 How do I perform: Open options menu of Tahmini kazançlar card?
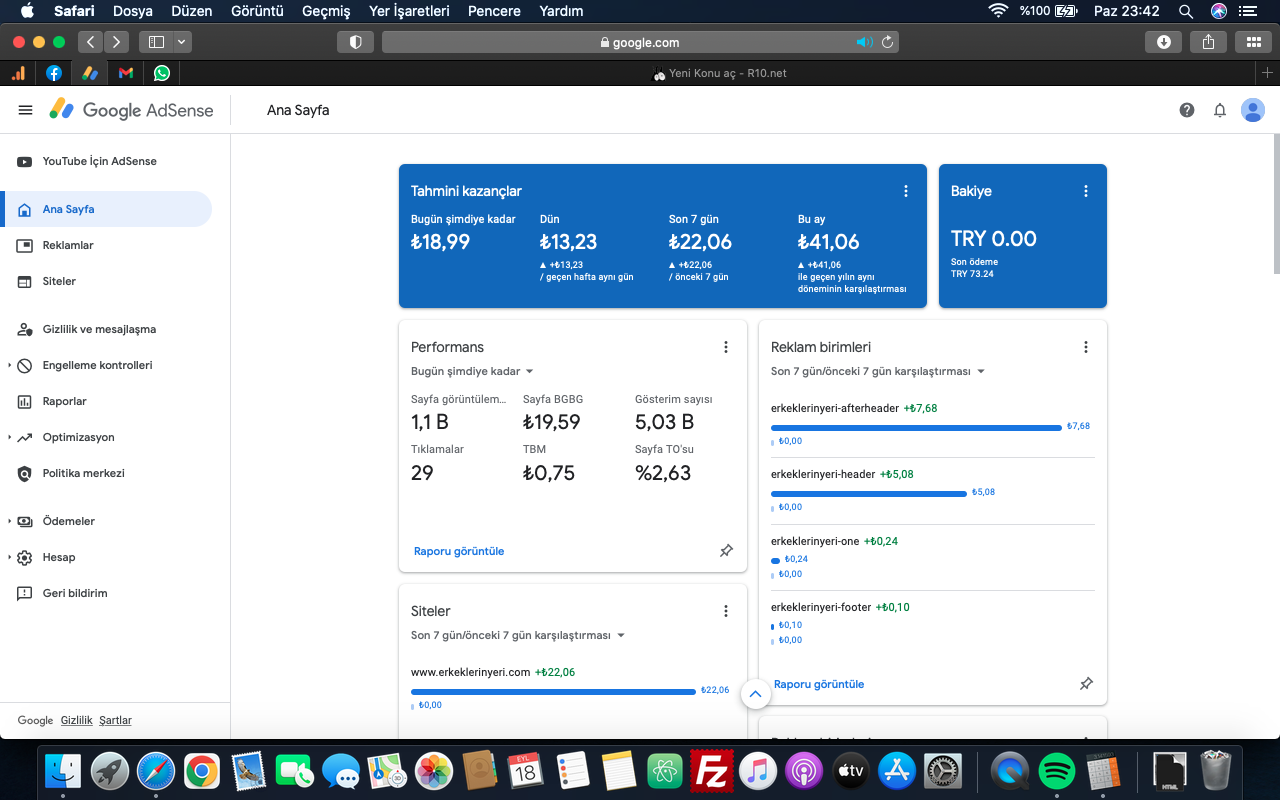coord(906,191)
